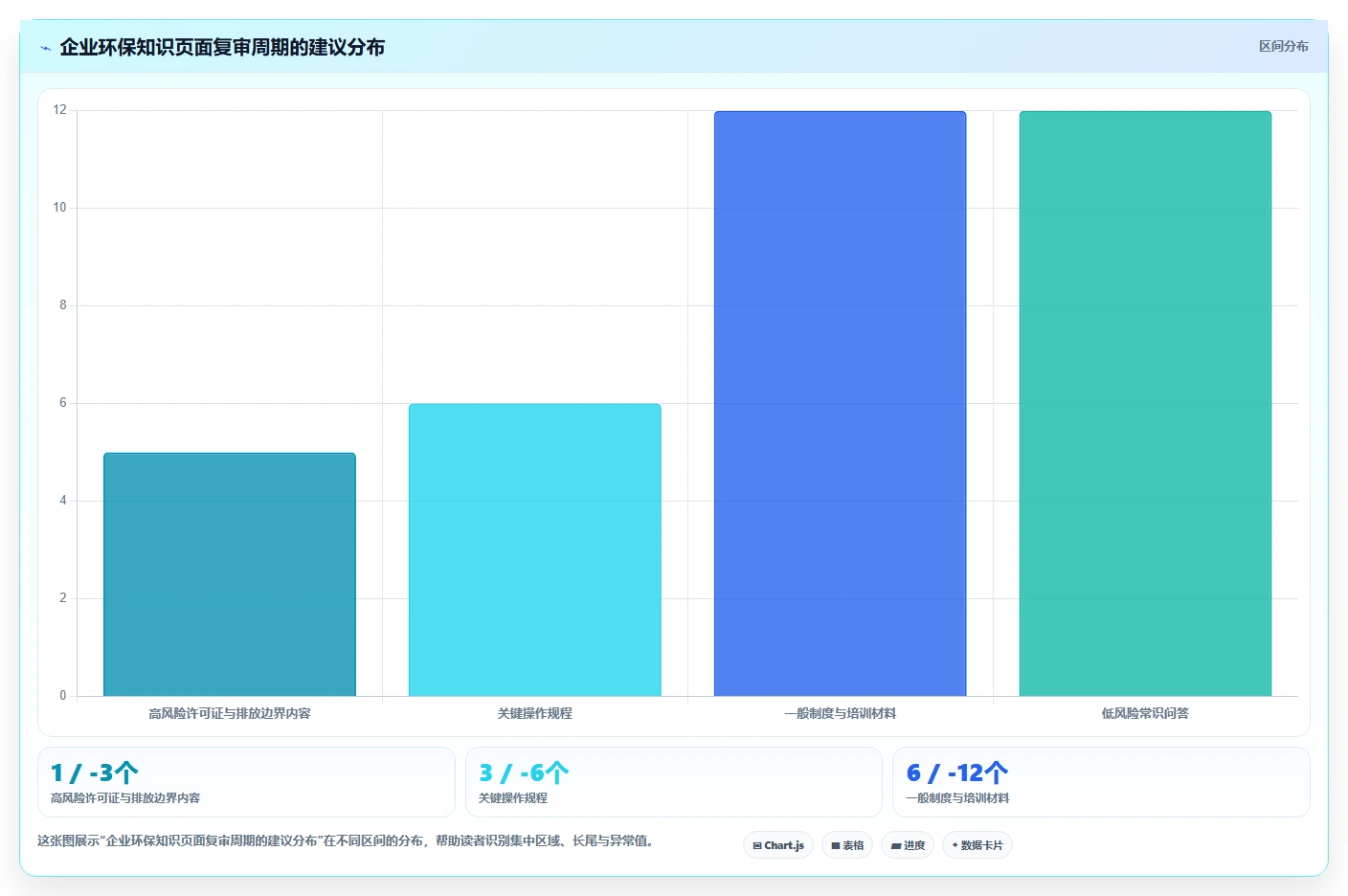
Task: Click the 1 / -3个 stat card
Action: (246, 782)
